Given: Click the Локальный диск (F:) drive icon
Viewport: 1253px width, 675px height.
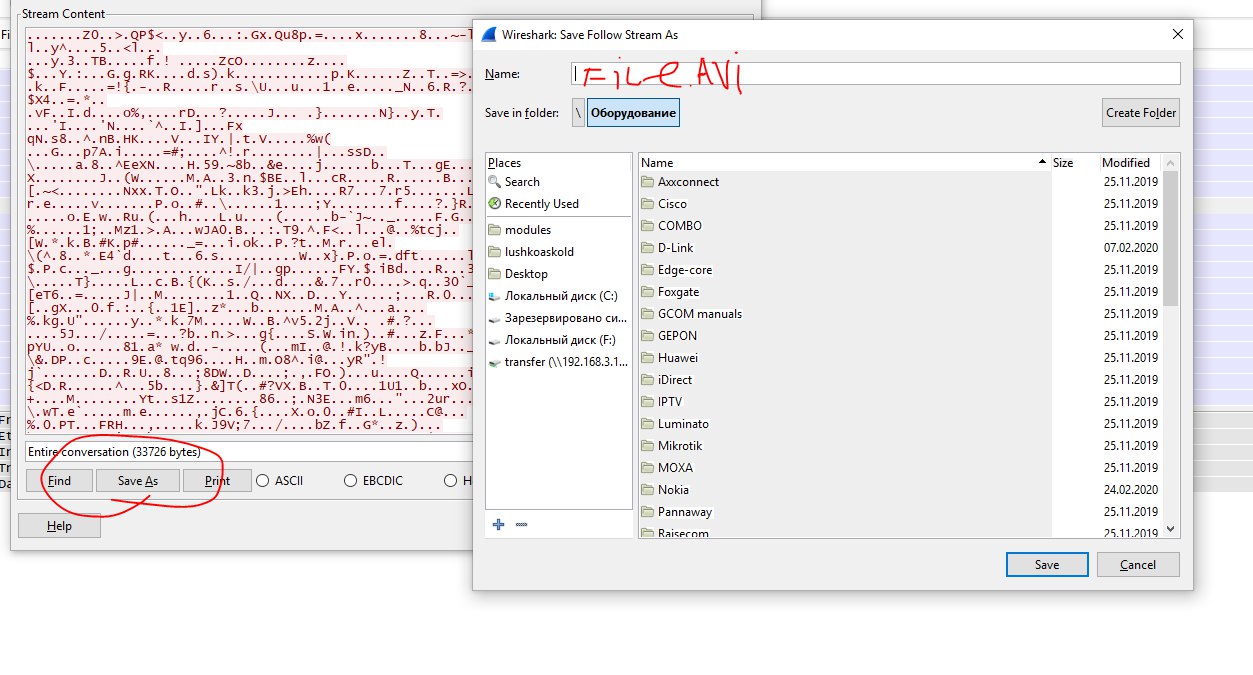Looking at the screenshot, I should [494, 340].
